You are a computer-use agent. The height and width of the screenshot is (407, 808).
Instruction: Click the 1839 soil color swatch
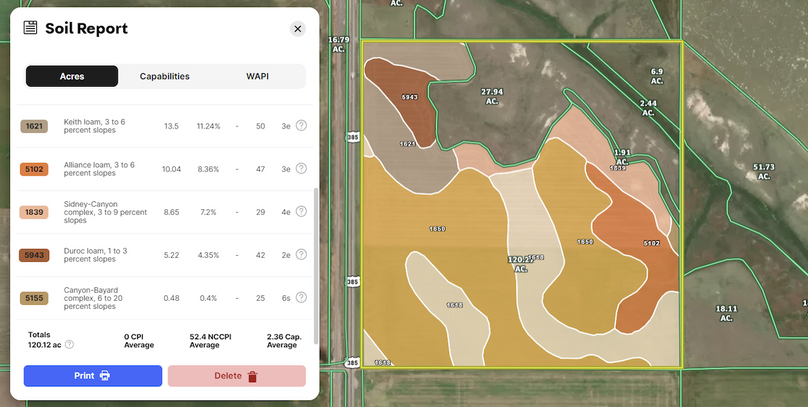35,213
